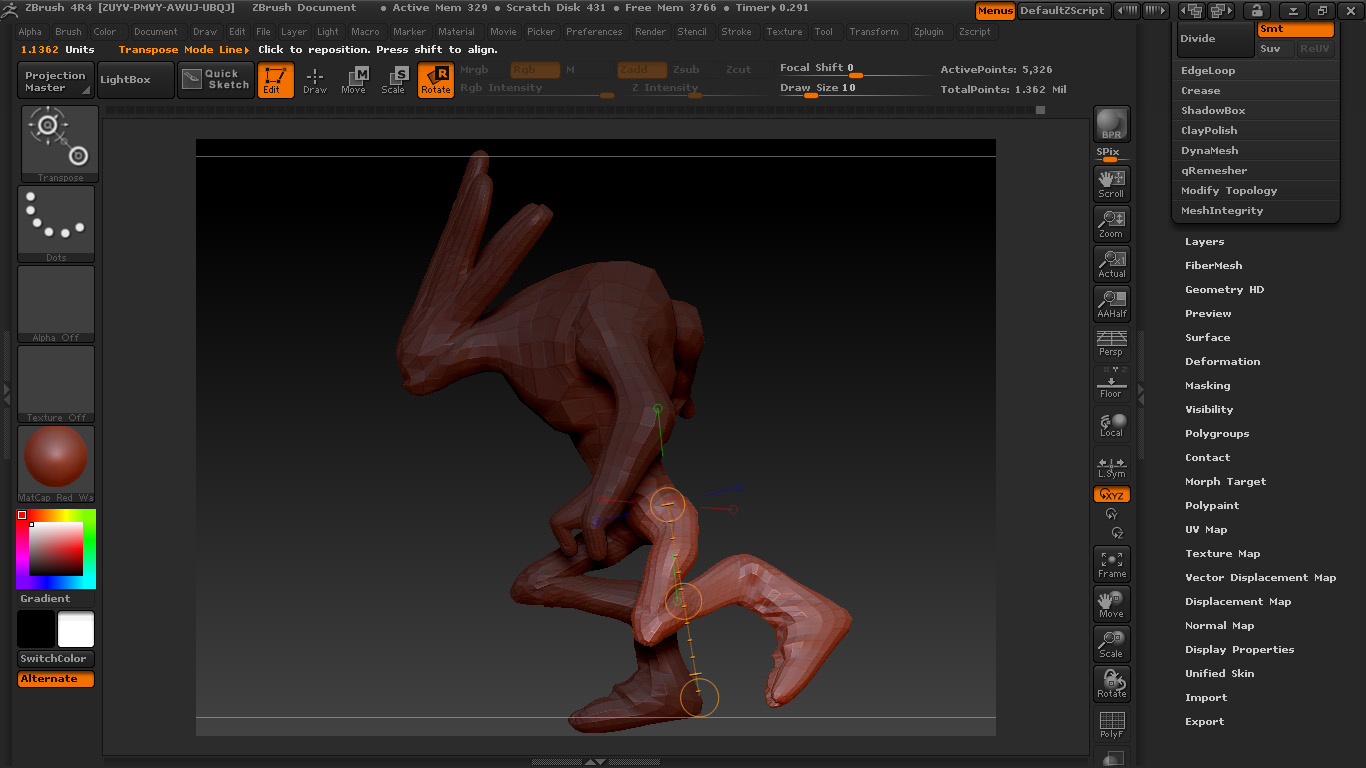Toggle Local transformations
1366x768 pixels.
[x=1111, y=424]
